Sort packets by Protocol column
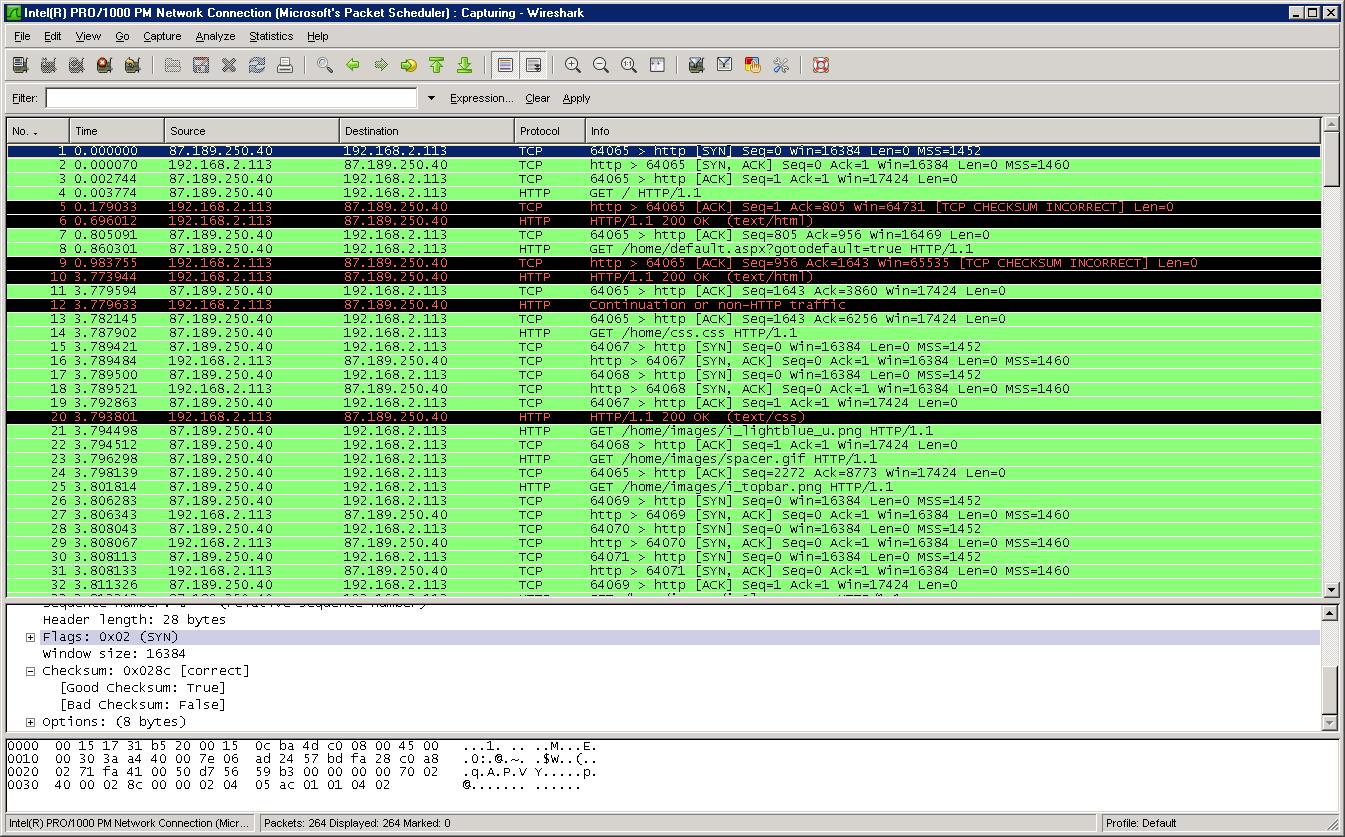The image size is (1345, 837). click(x=550, y=131)
